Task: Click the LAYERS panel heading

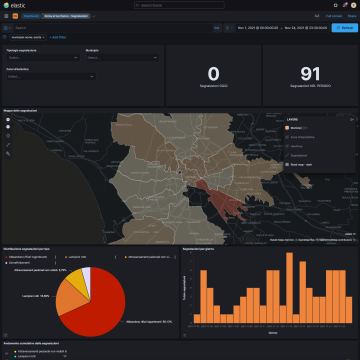Action: pos(292,119)
